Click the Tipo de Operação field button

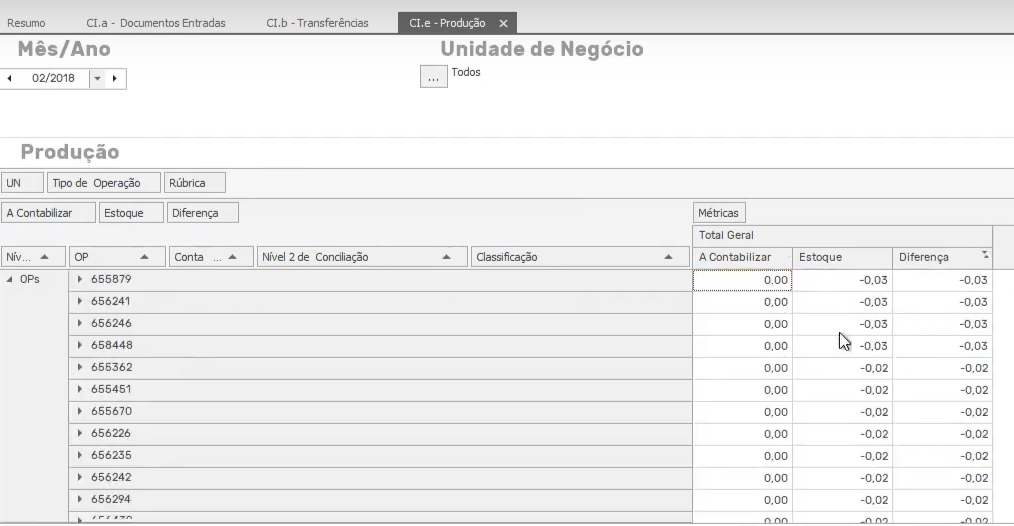(103, 183)
